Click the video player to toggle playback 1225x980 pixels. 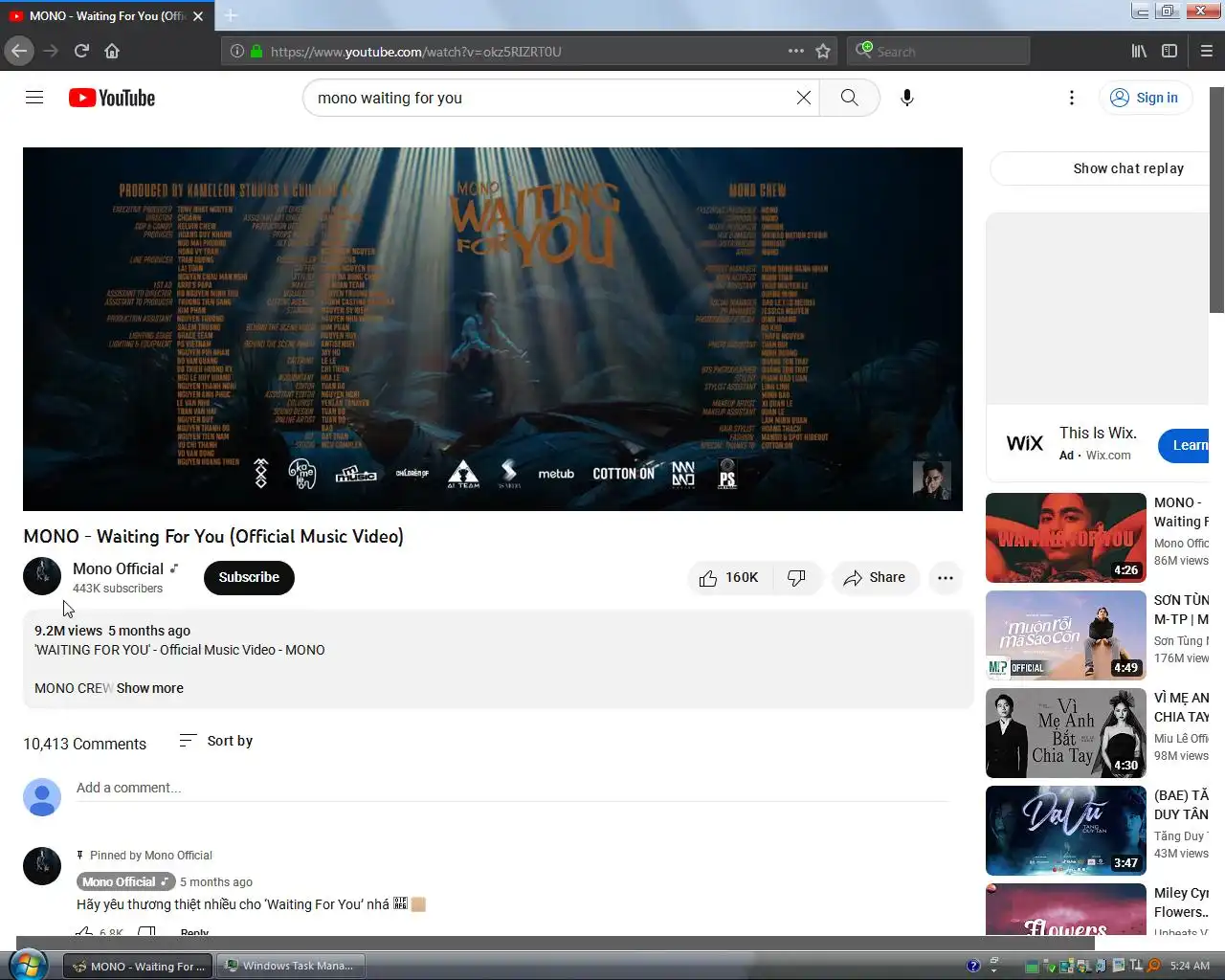click(x=493, y=328)
